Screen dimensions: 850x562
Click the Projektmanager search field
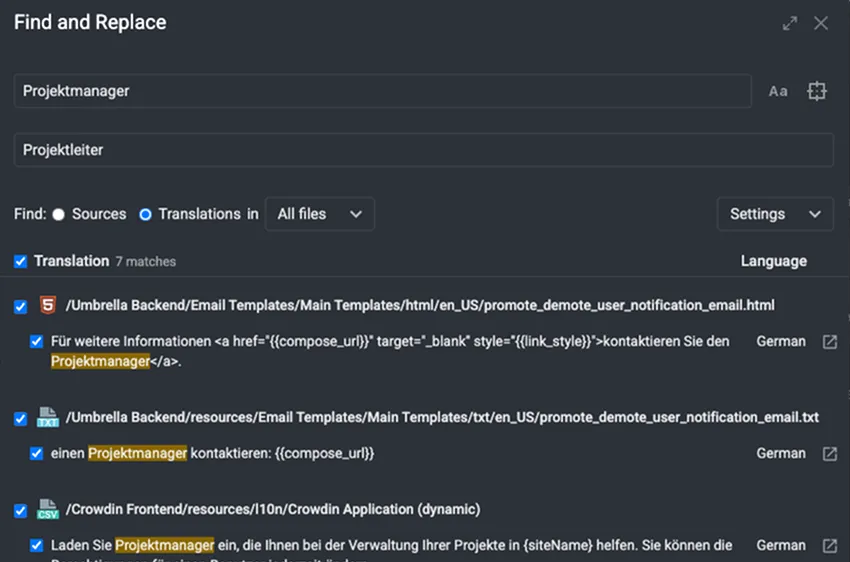pyautogui.click(x=382, y=91)
